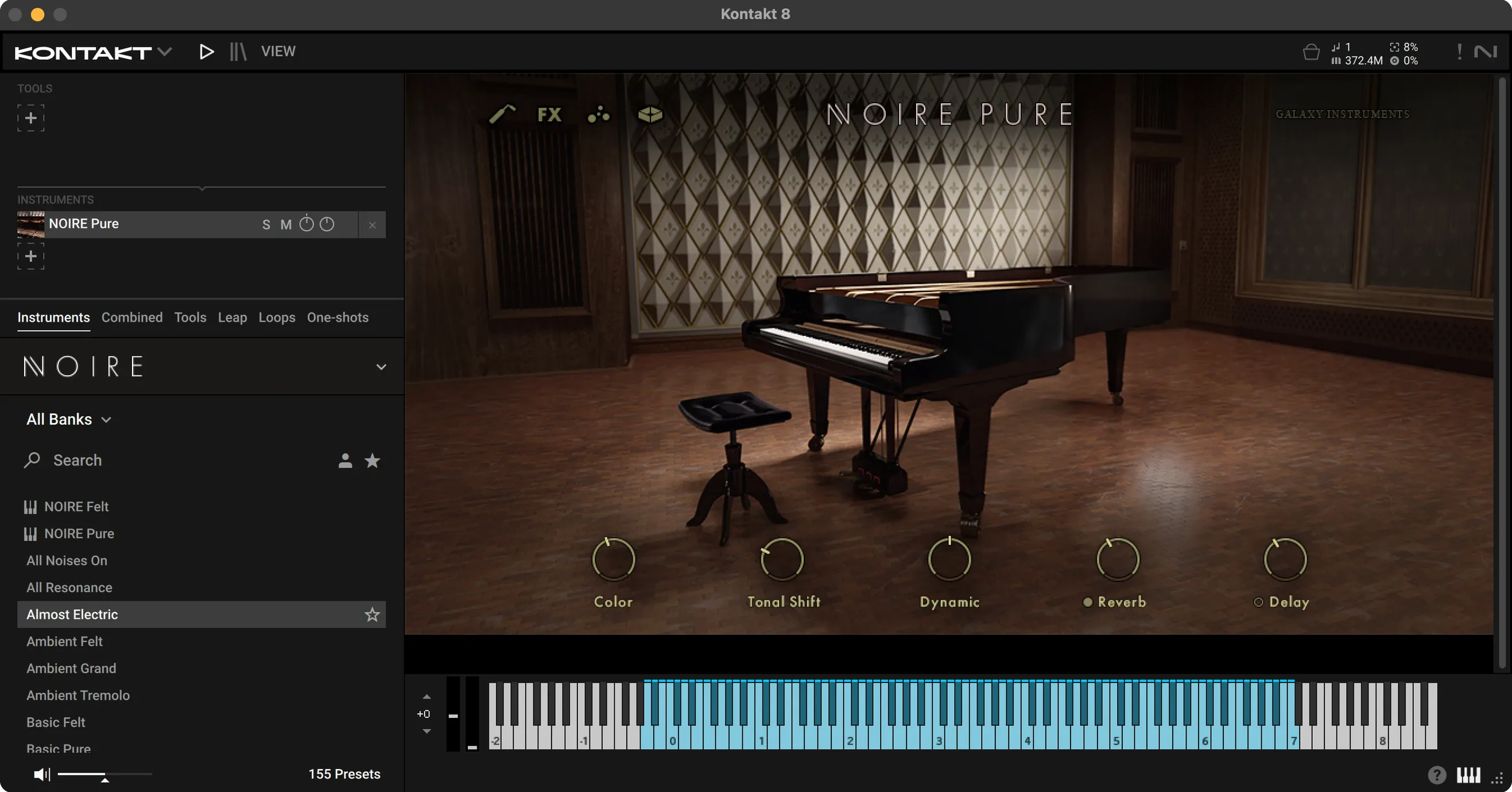Remove NOIRE Pure instrument from rack
This screenshot has height=792, width=1512.
372,225
